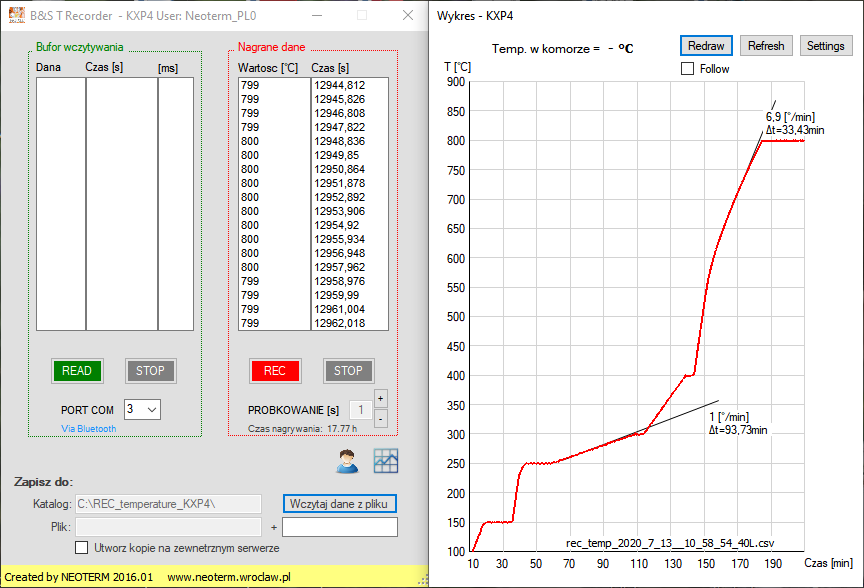This screenshot has height=588, width=864.
Task: Click the '6,9 [°/min]' slope annotation
Action: coord(790,117)
